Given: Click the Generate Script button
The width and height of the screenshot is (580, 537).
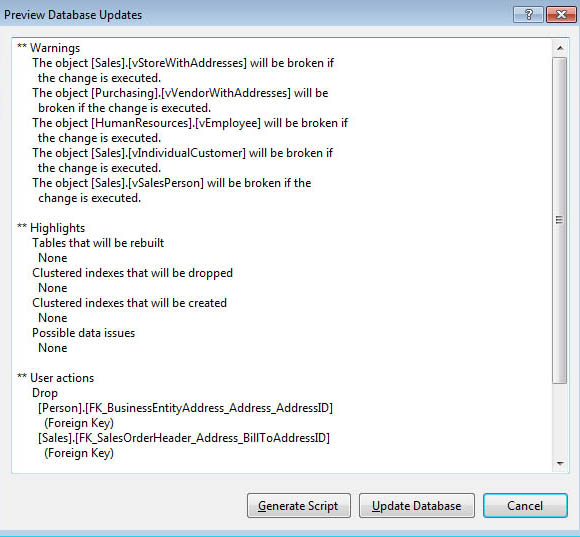Looking at the screenshot, I should (x=299, y=506).
